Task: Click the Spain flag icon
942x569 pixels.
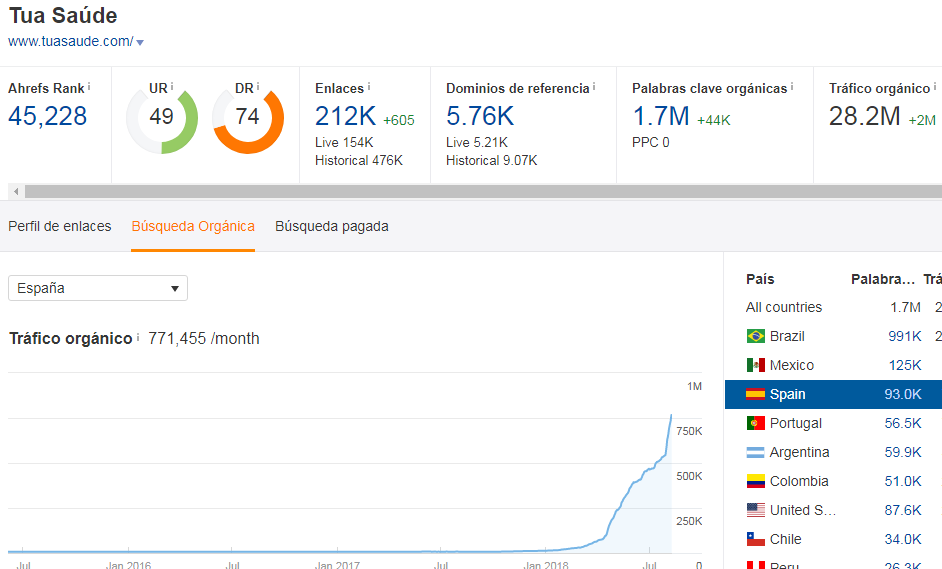Action: (x=756, y=394)
